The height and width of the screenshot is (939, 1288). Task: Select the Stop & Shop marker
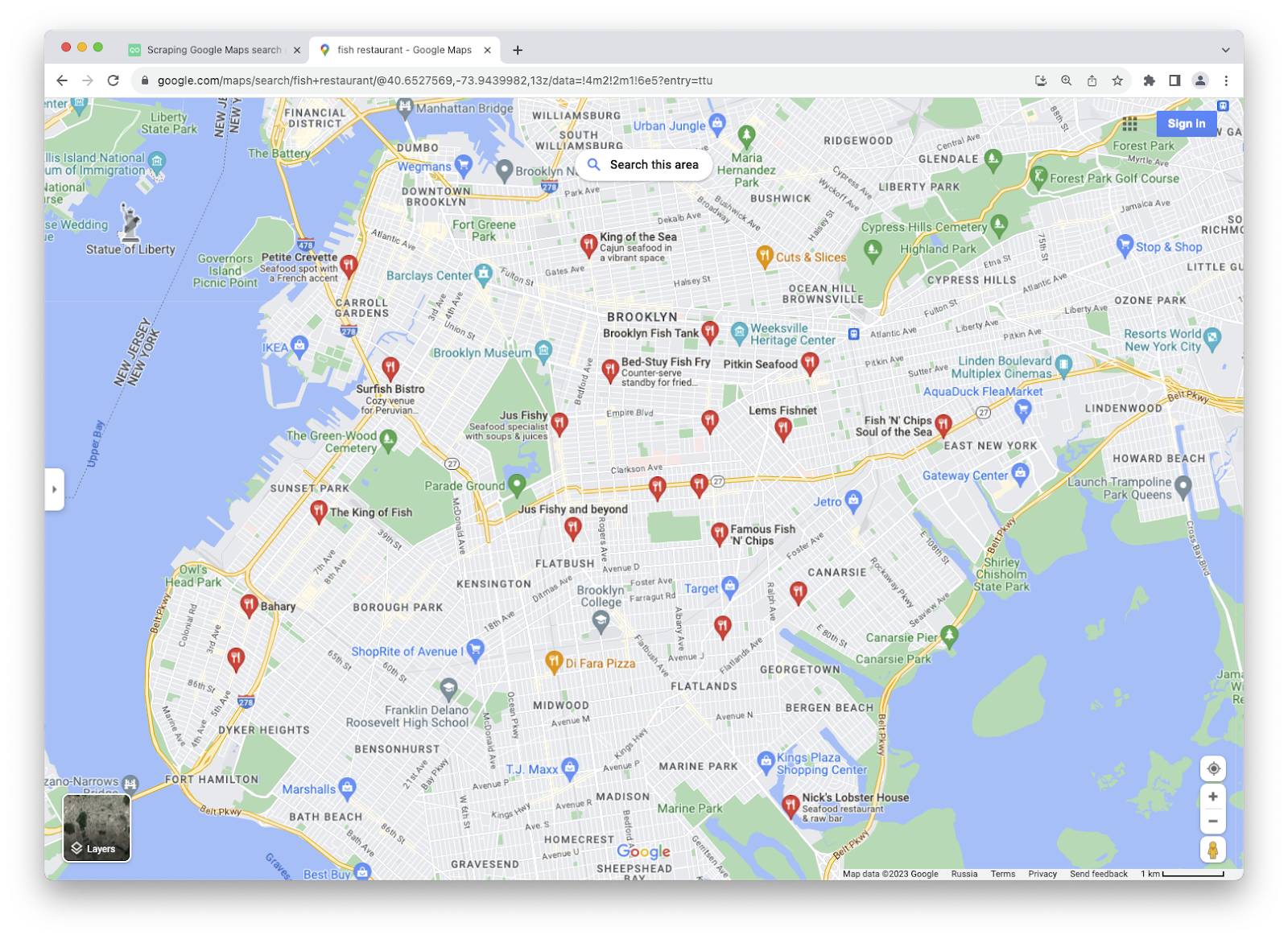click(x=1125, y=245)
